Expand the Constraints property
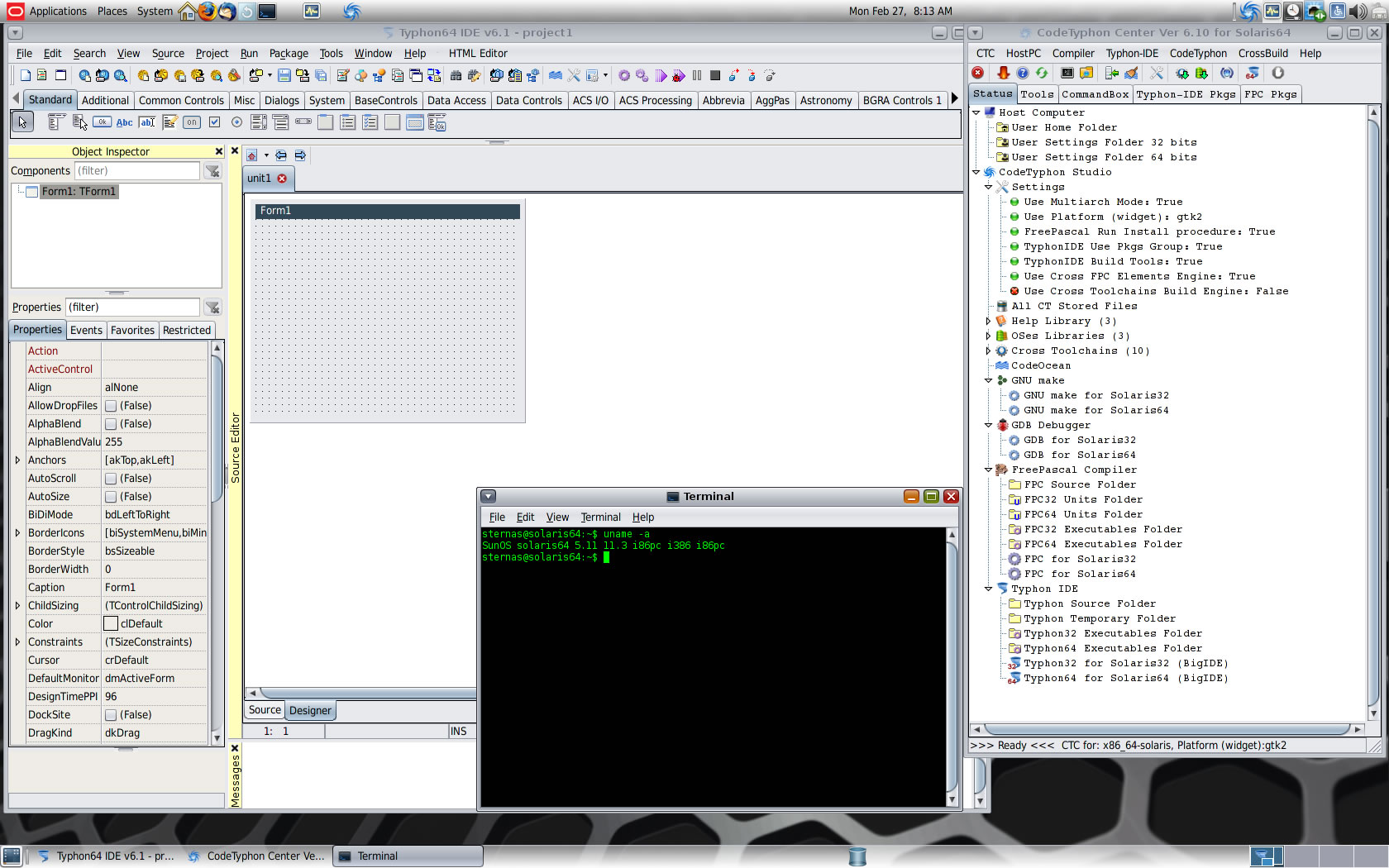This screenshot has width=1389, height=868. [17, 642]
